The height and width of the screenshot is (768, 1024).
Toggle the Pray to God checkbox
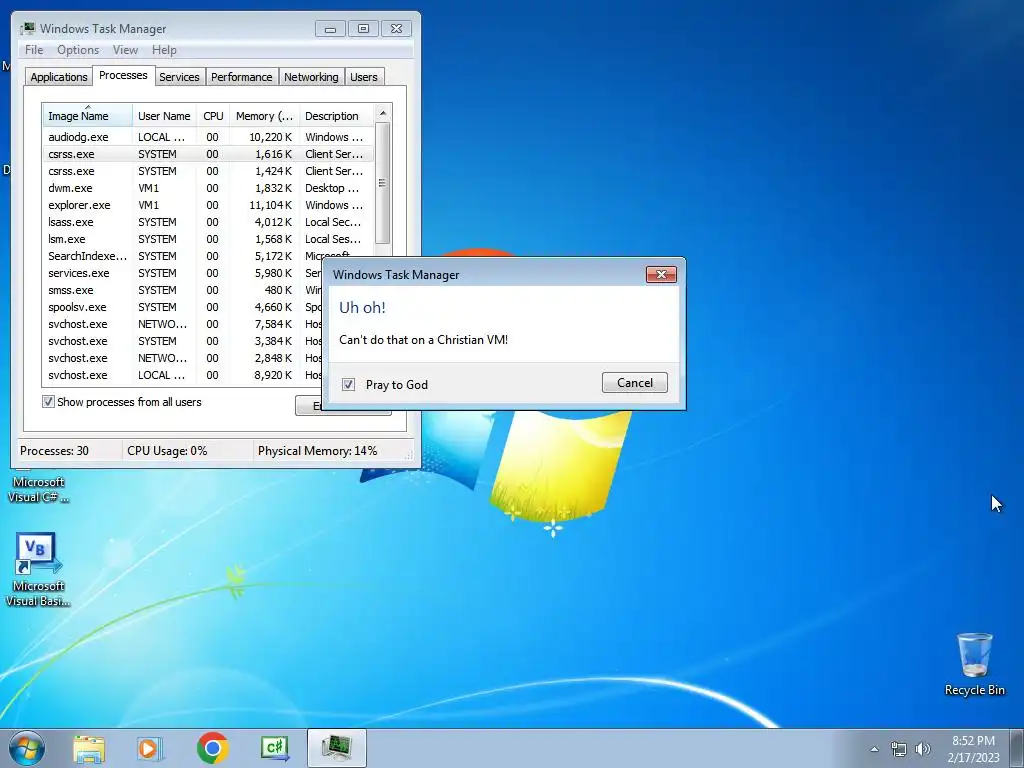(x=349, y=385)
